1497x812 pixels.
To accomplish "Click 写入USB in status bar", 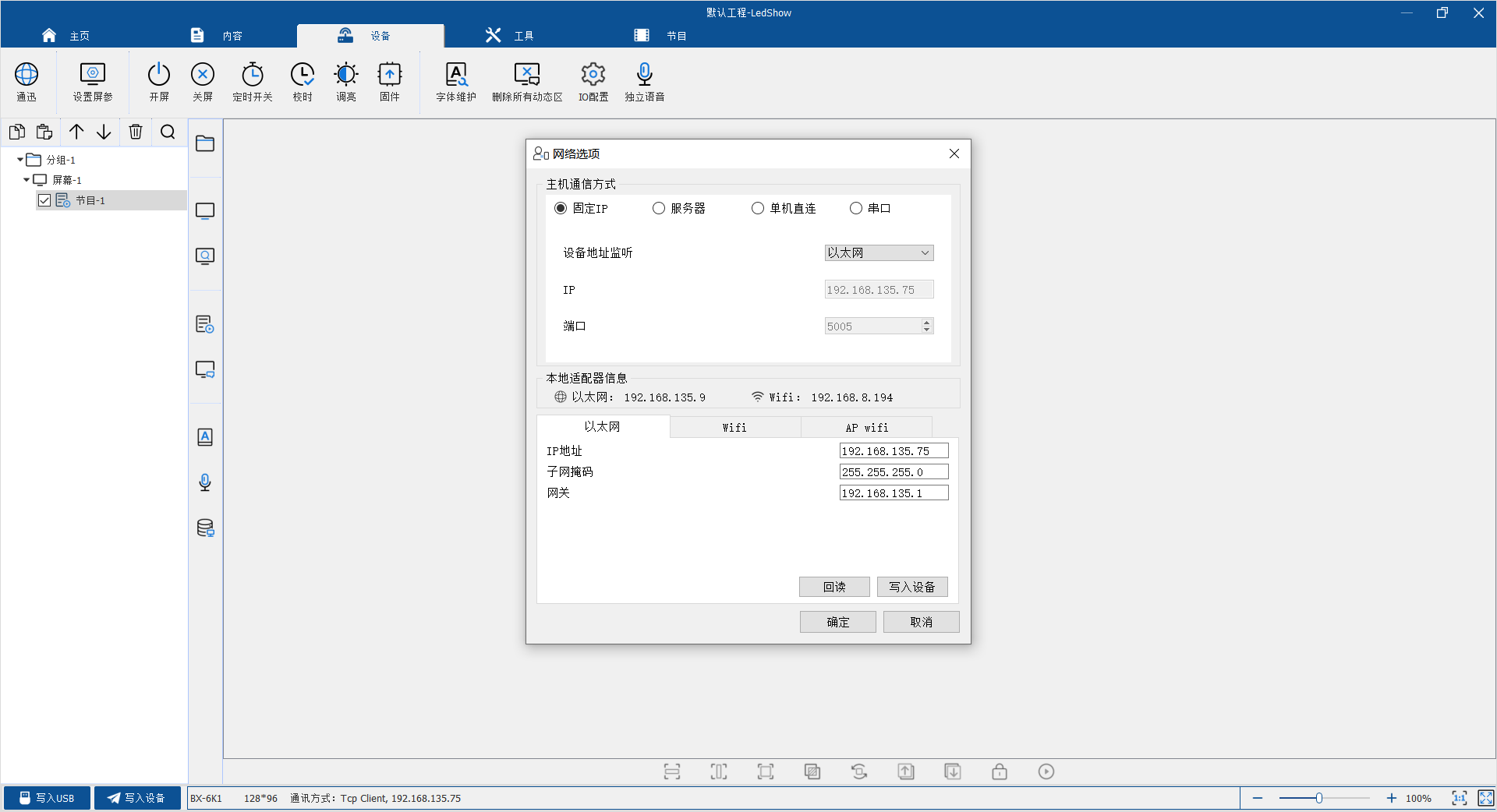I will (x=48, y=798).
